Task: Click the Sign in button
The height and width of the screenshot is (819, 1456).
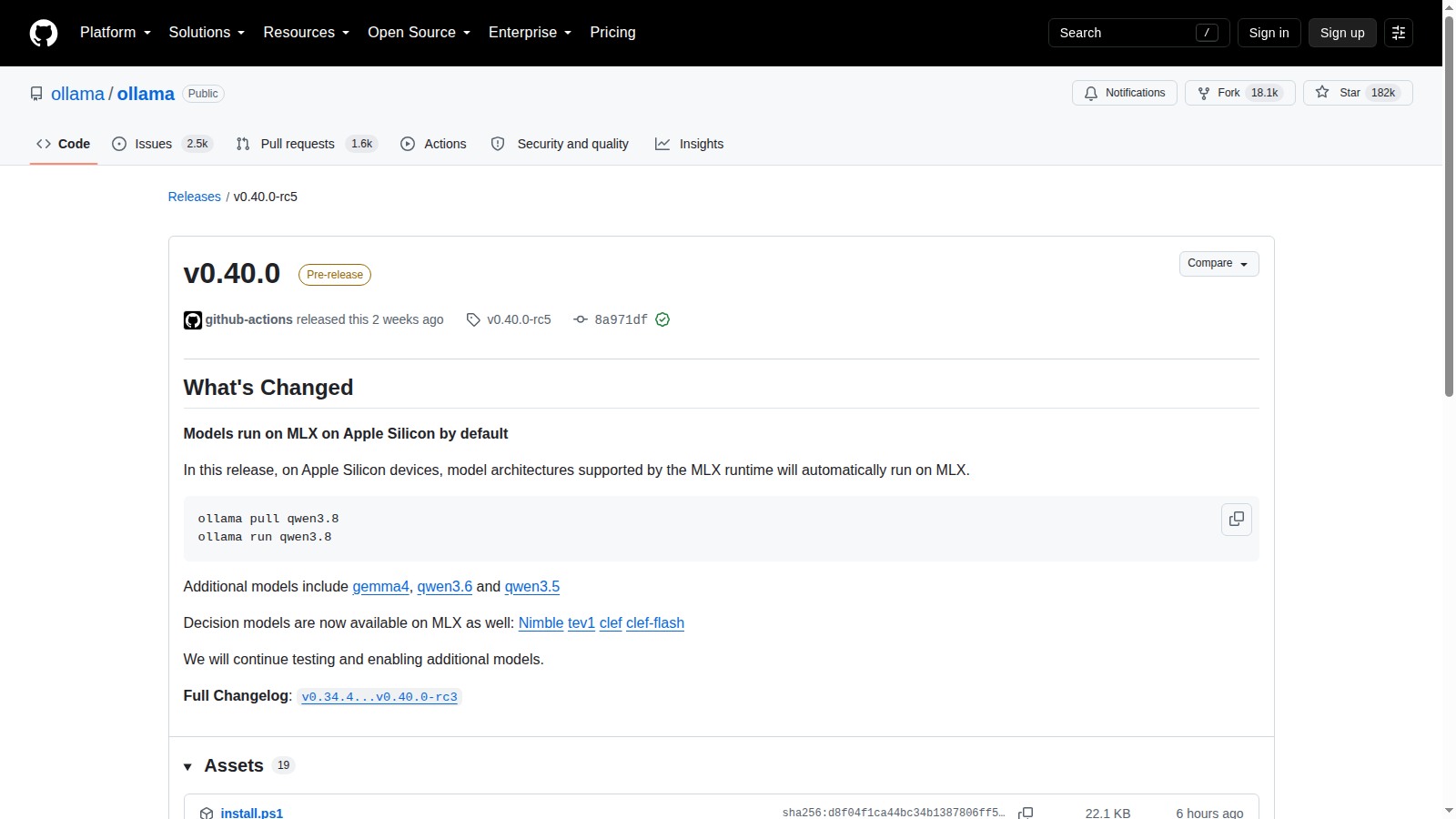Action: click(1269, 33)
